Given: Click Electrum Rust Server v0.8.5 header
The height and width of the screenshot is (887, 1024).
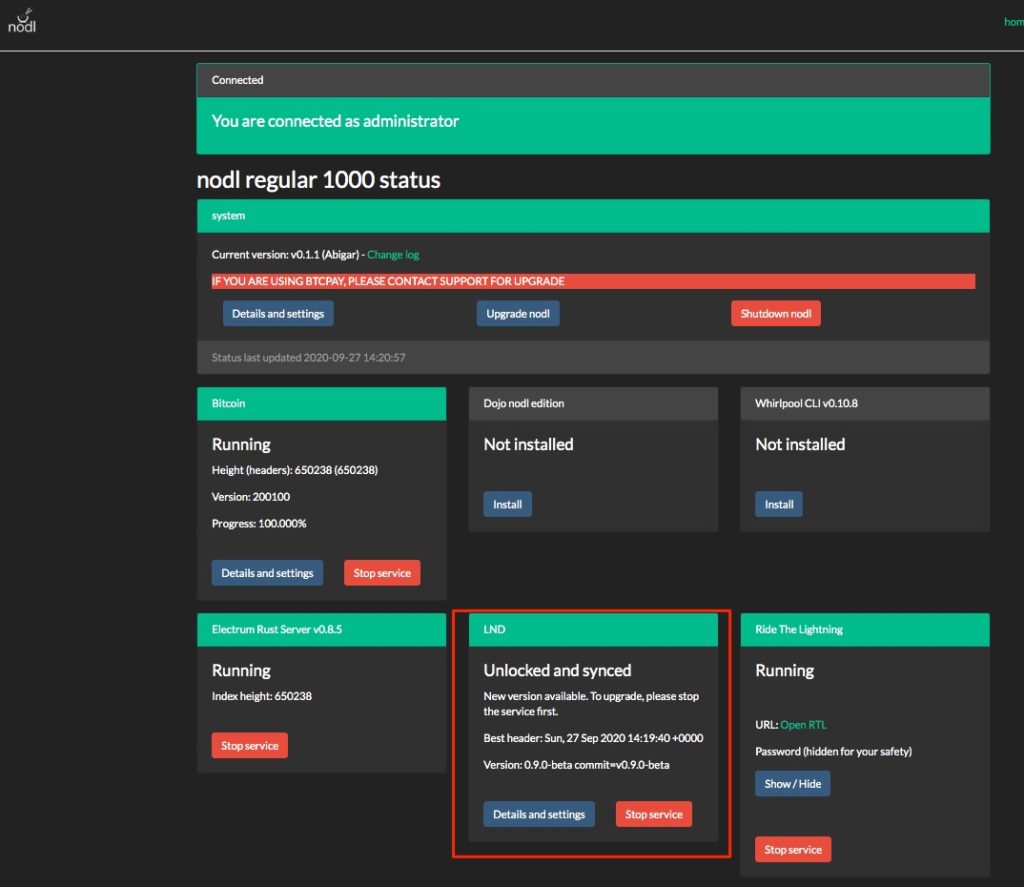Looking at the screenshot, I should click(322, 630).
